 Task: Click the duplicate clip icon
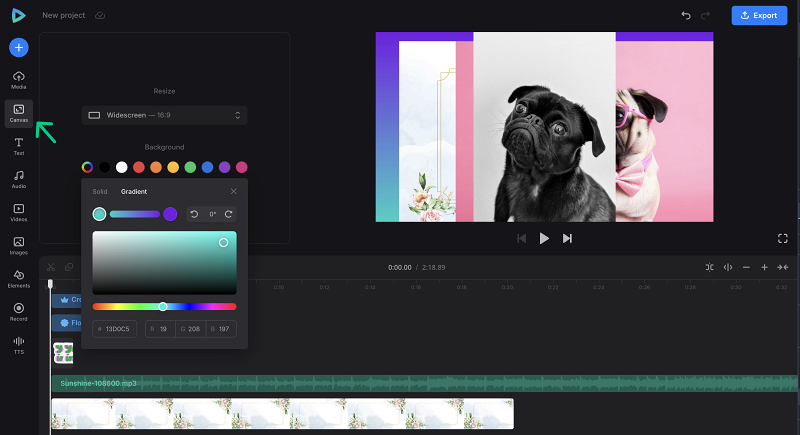point(69,267)
